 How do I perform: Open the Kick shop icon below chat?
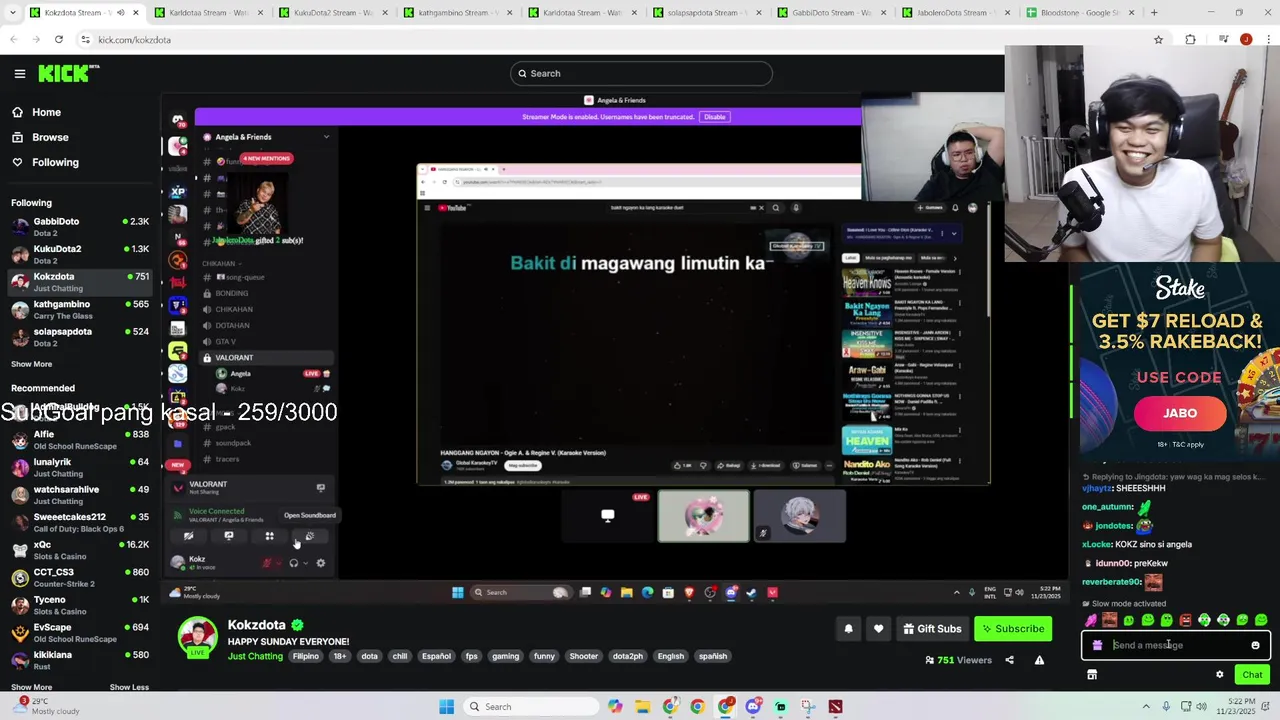[x=1092, y=675]
